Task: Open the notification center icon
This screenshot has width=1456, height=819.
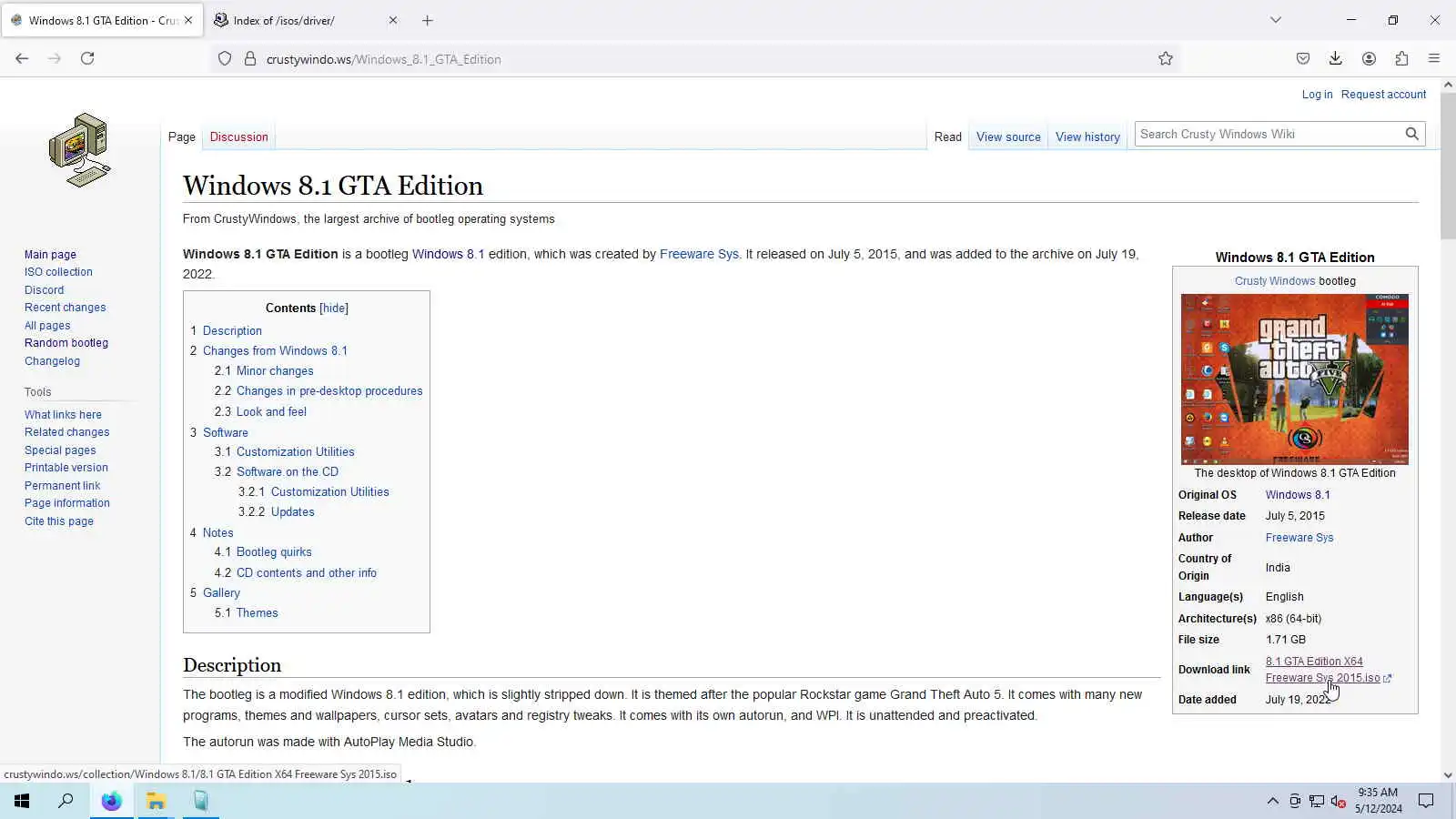Action: [1426, 801]
